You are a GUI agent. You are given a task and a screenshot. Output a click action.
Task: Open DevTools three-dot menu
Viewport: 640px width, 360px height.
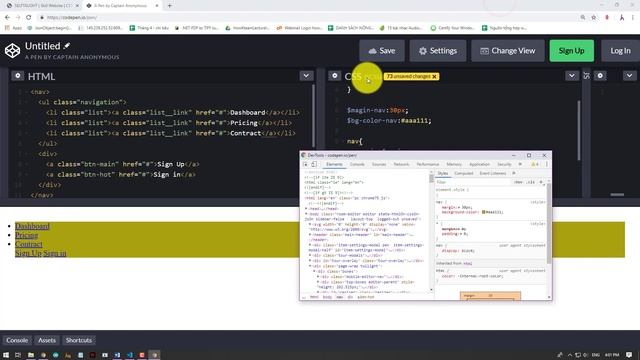[x=547, y=164]
